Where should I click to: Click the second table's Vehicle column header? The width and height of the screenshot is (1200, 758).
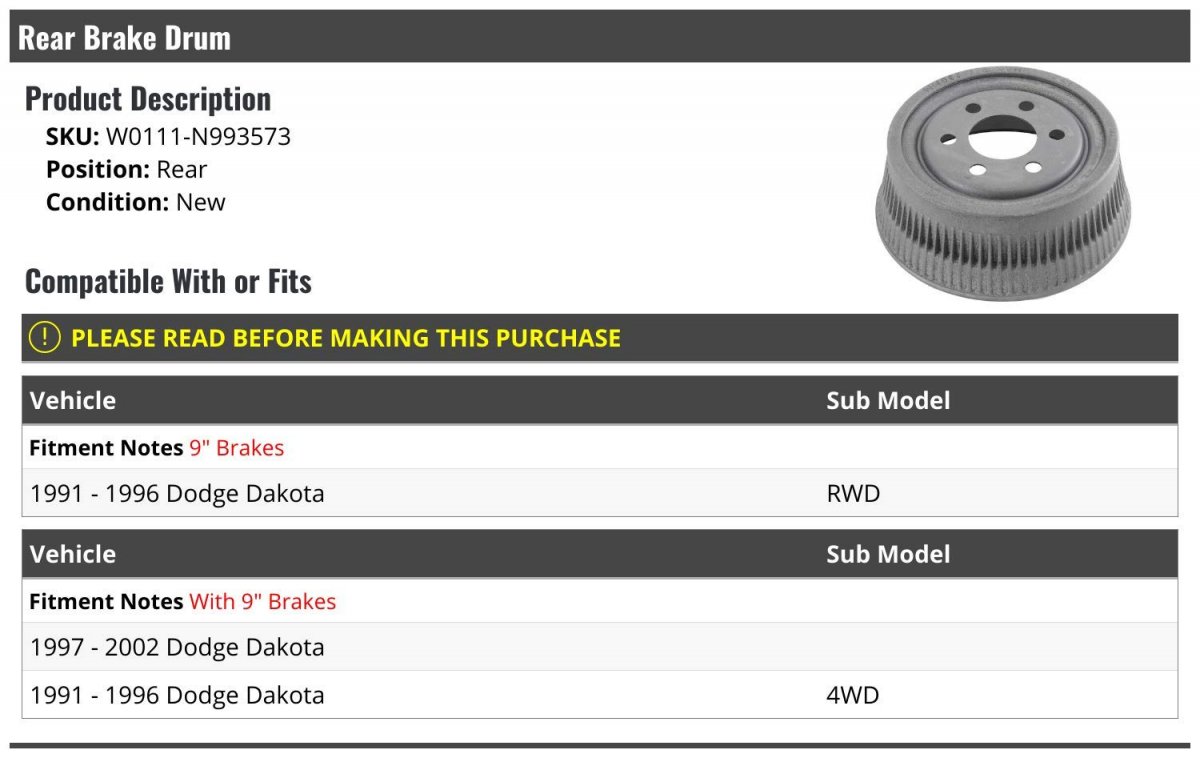click(73, 555)
